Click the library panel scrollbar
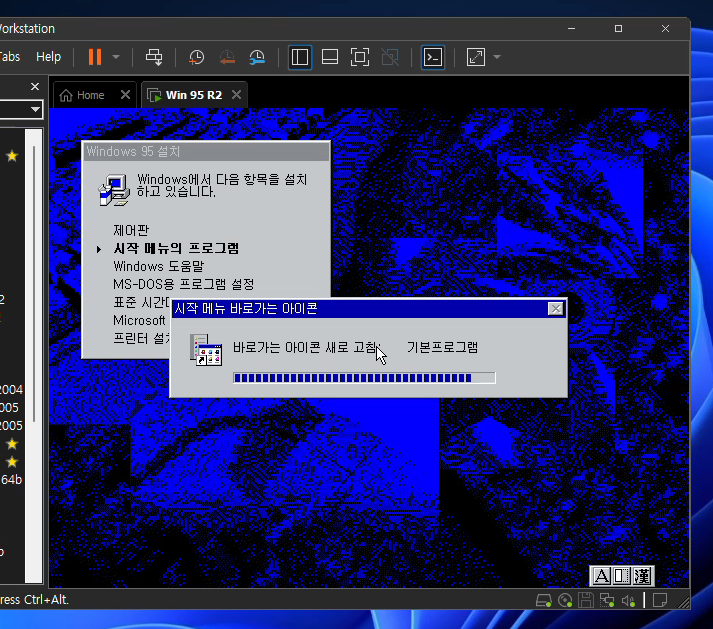The width and height of the screenshot is (713, 629). pos(34,284)
